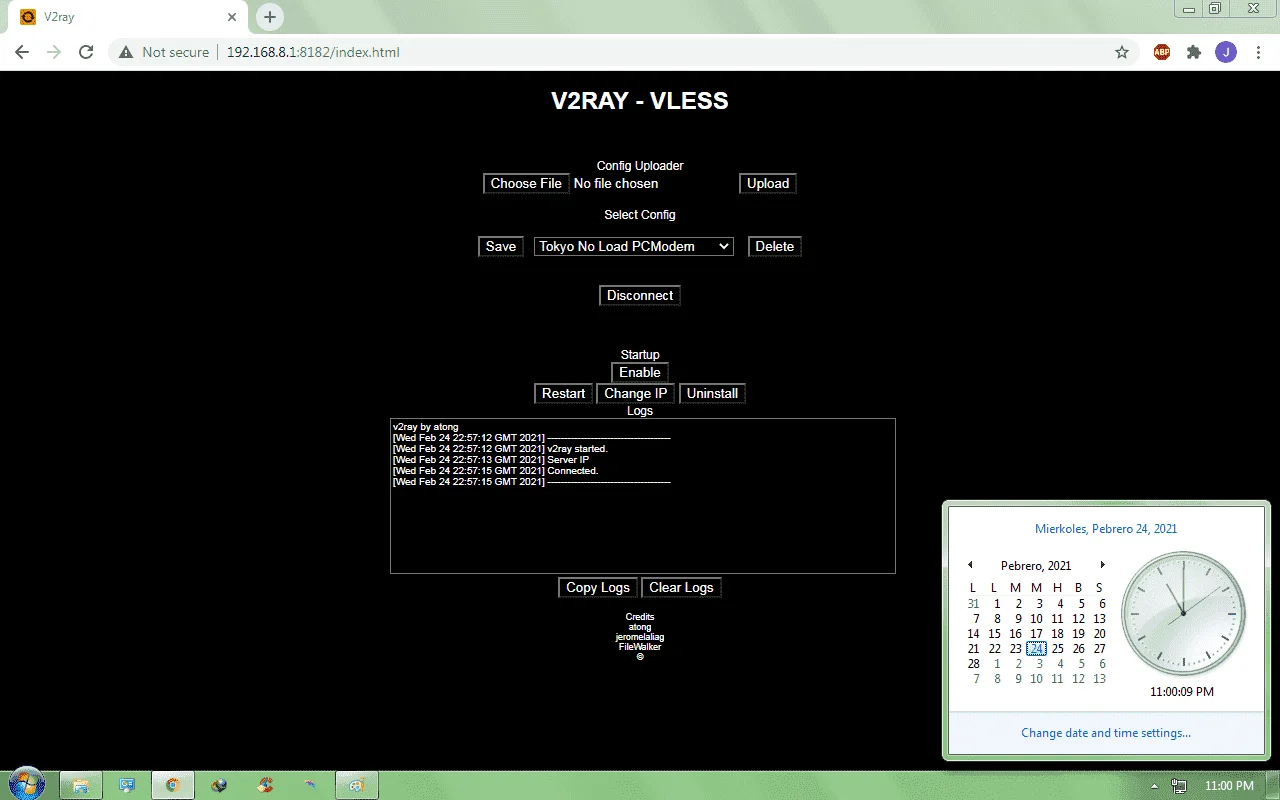The height and width of the screenshot is (800, 1280).
Task: Close the V2ray tab
Action: (x=232, y=17)
